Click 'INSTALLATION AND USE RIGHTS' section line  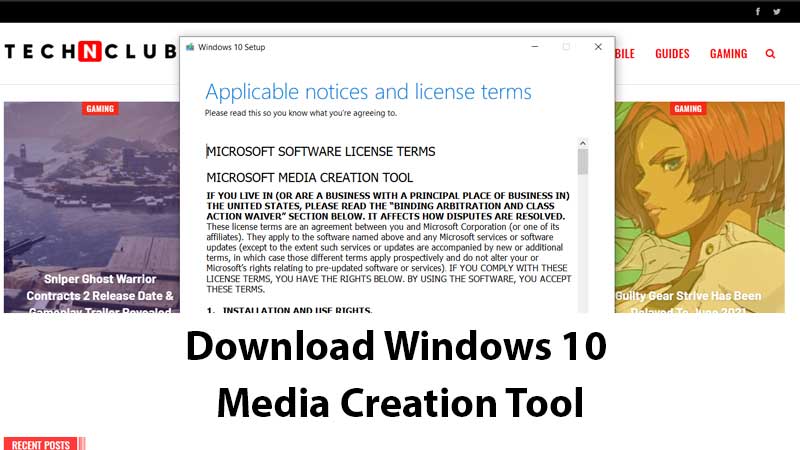point(289,309)
